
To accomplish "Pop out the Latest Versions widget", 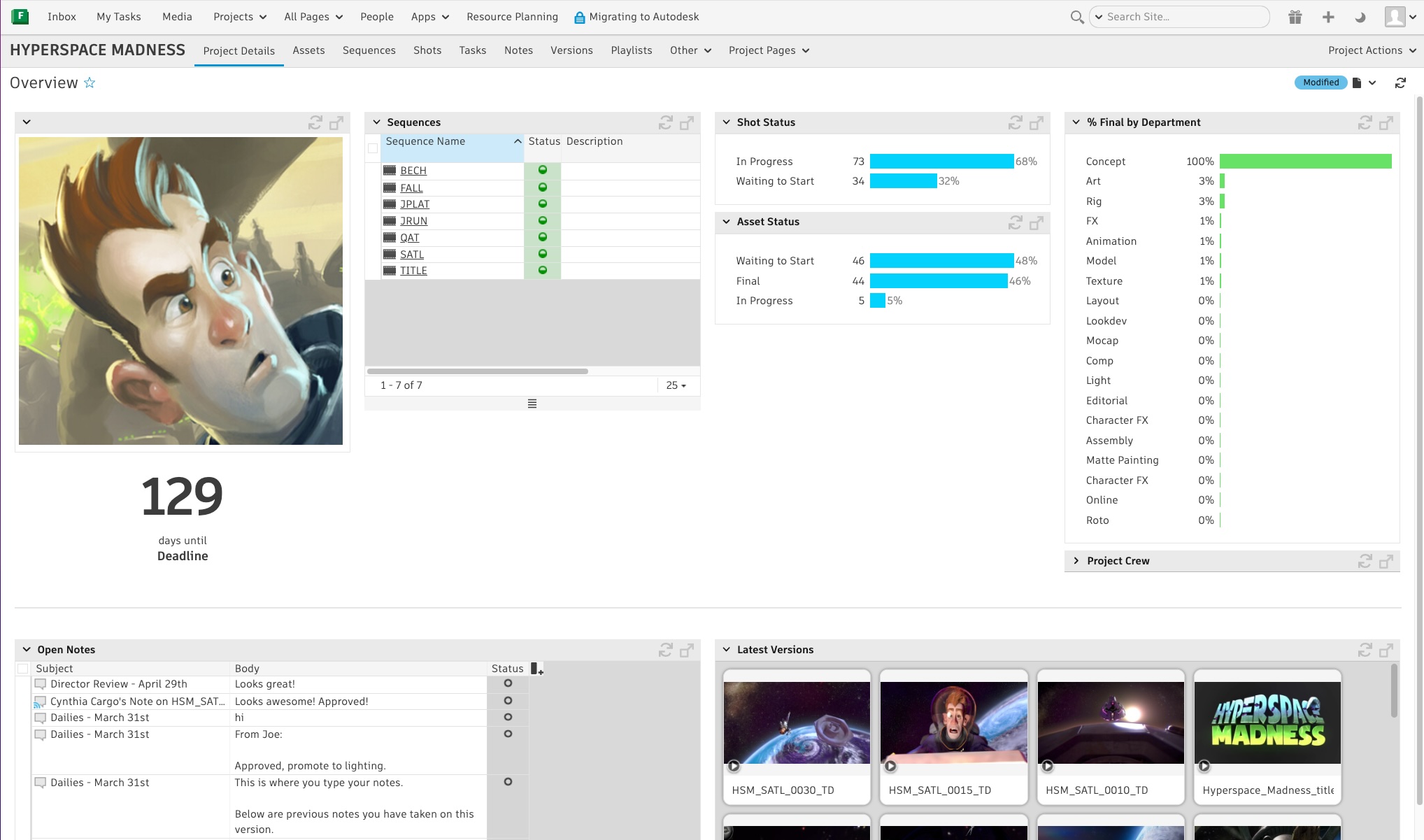I will (x=1386, y=650).
